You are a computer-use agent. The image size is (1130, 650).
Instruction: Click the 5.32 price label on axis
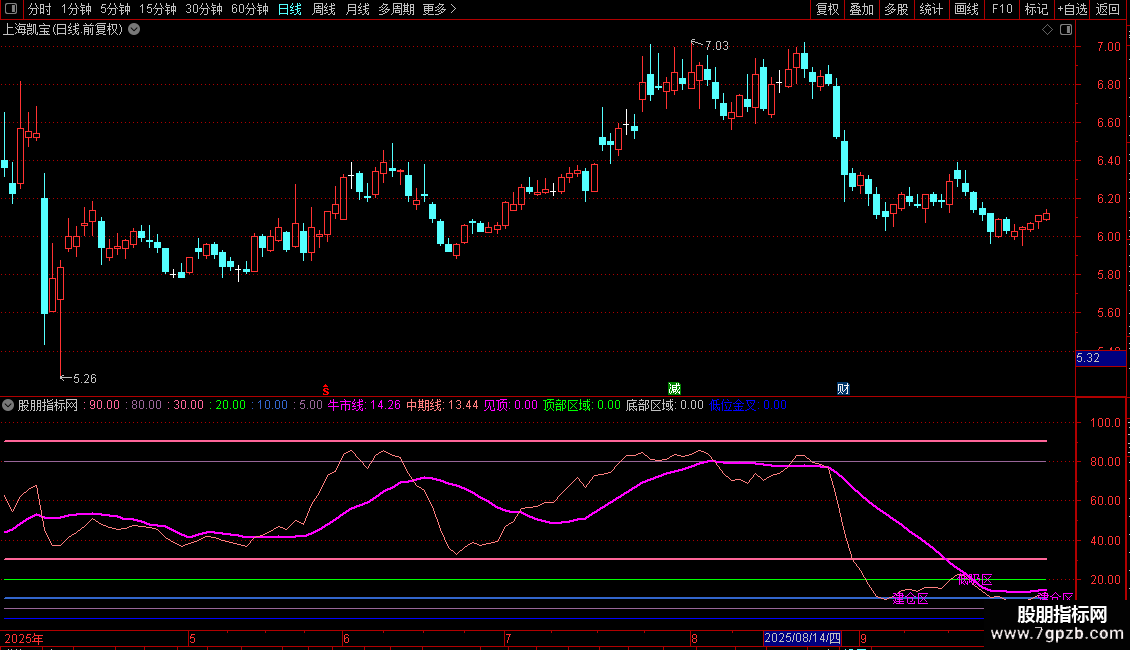click(1089, 358)
